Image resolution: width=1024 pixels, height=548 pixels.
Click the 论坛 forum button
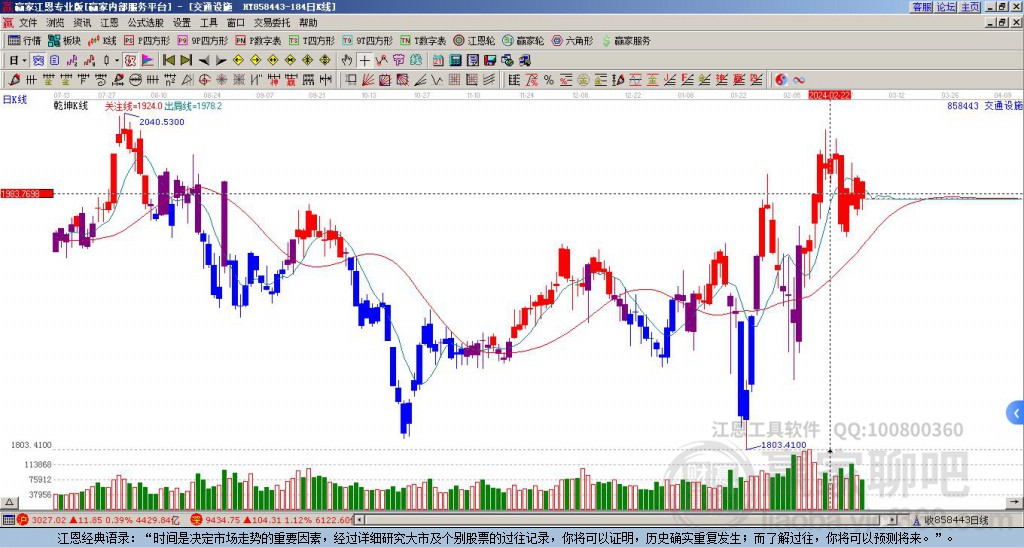[x=946, y=7]
